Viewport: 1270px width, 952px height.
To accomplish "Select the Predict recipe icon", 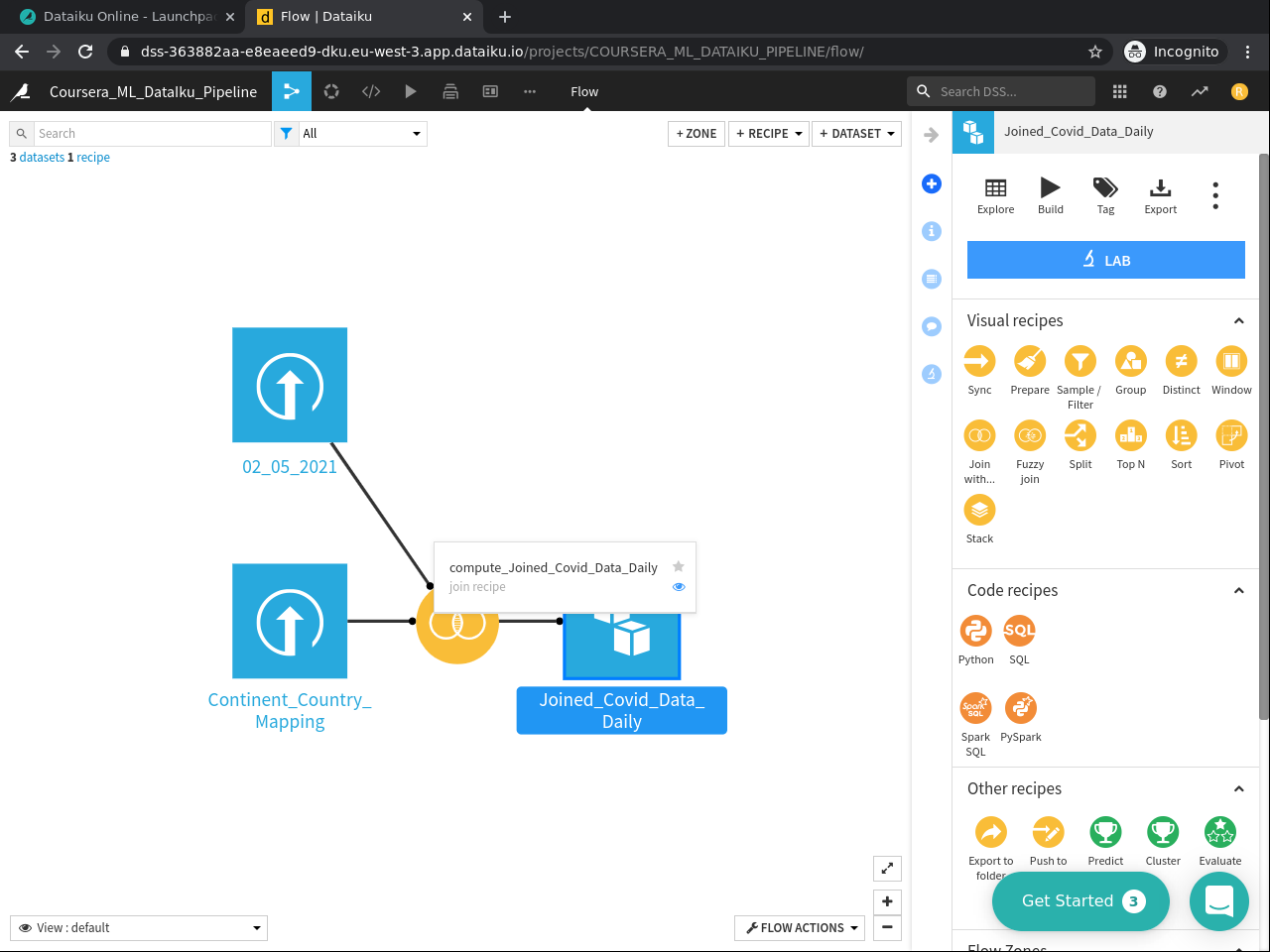I will coord(1105,832).
